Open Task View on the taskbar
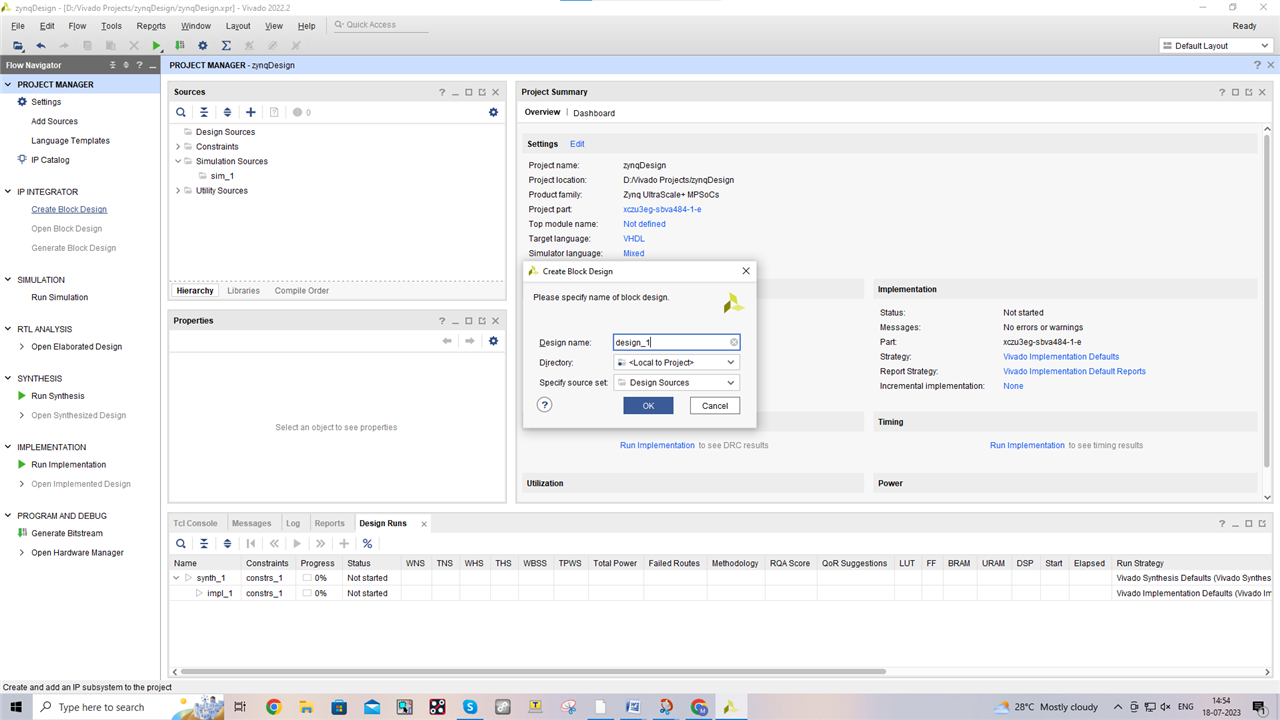 (x=240, y=707)
